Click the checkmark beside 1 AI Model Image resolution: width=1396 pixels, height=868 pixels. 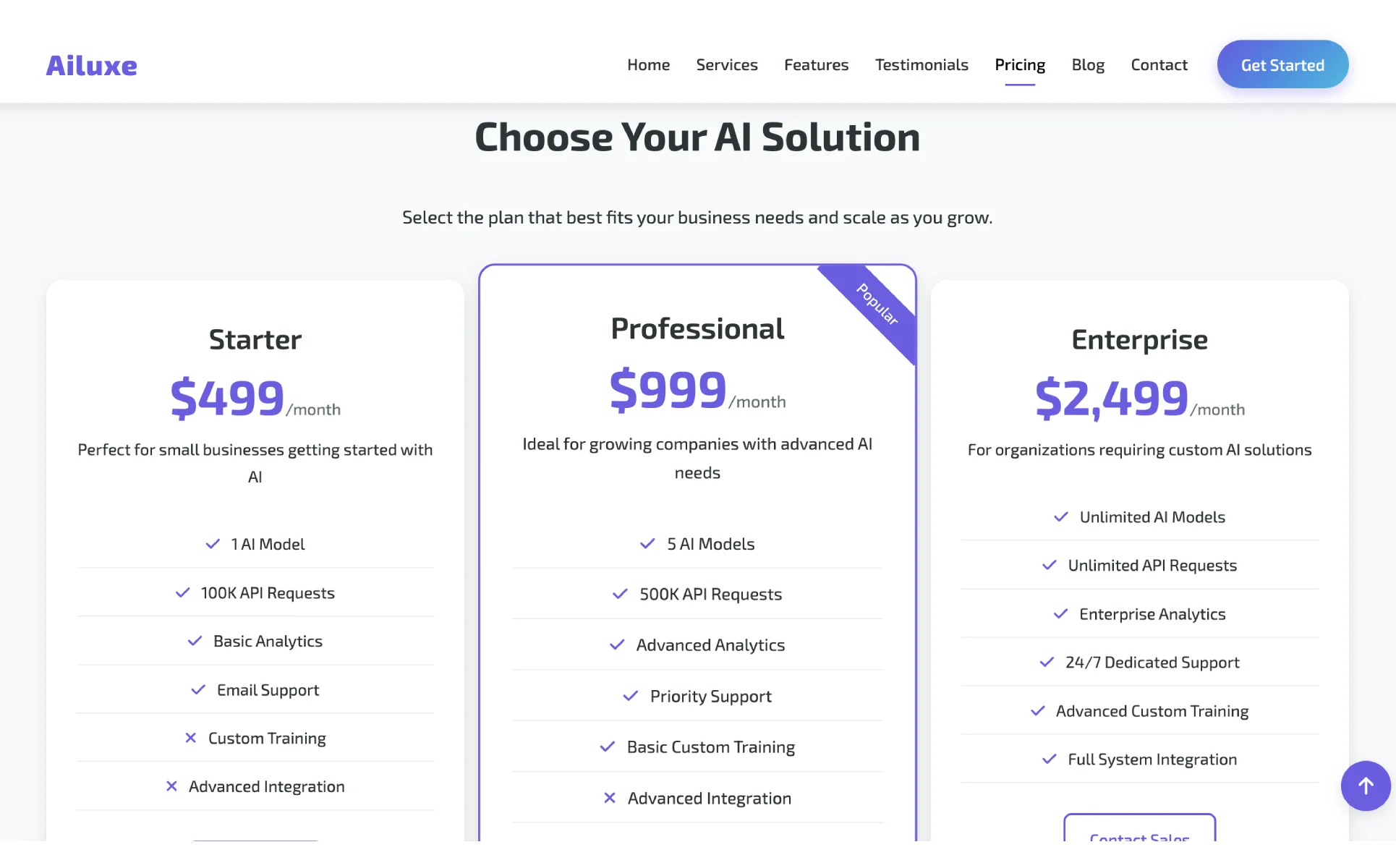click(213, 544)
